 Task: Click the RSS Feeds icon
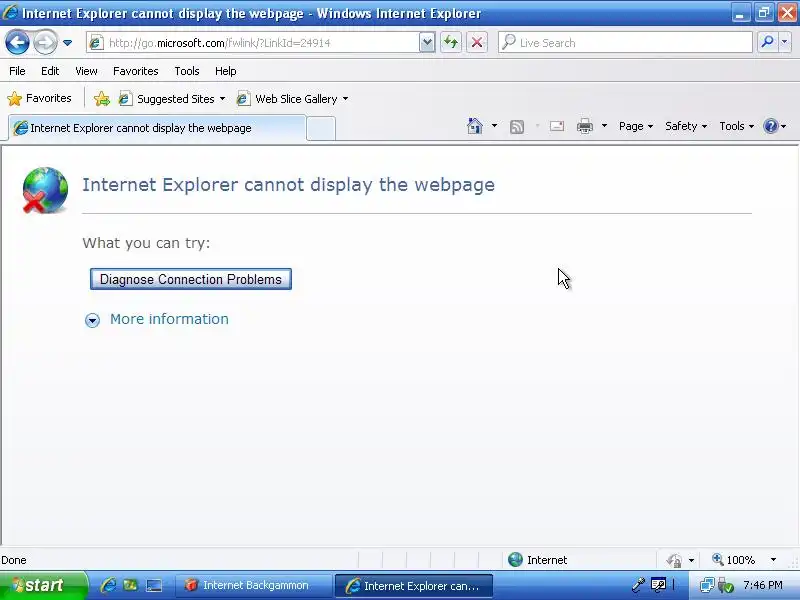[x=517, y=126]
